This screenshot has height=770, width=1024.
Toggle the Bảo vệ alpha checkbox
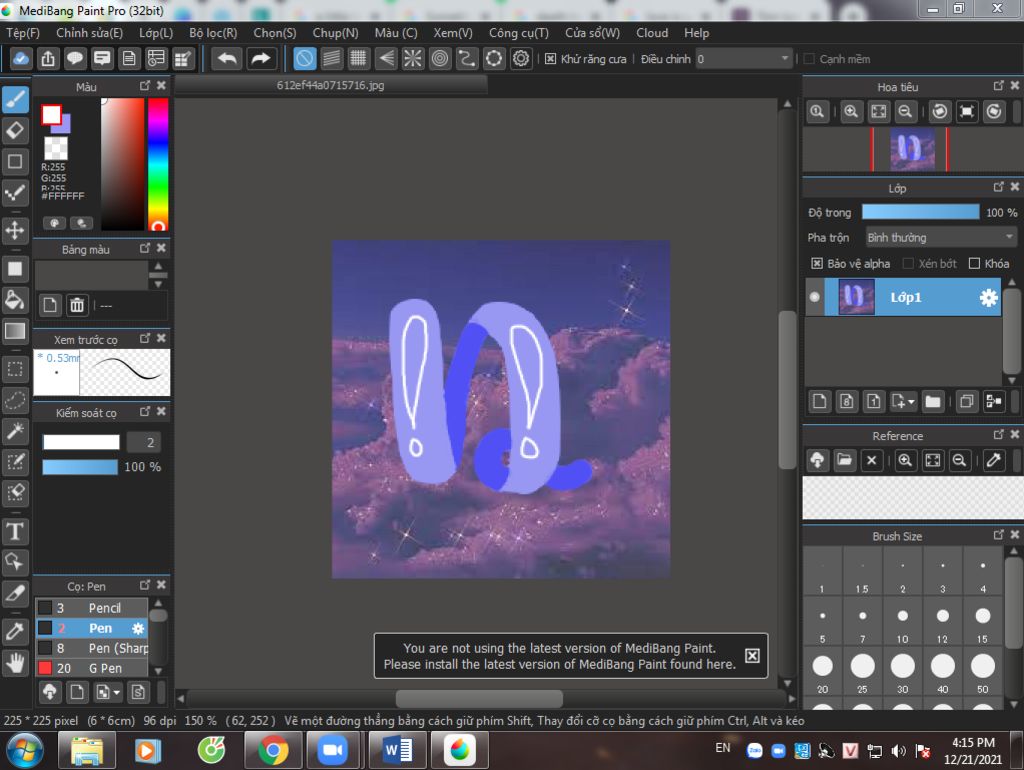click(x=816, y=263)
